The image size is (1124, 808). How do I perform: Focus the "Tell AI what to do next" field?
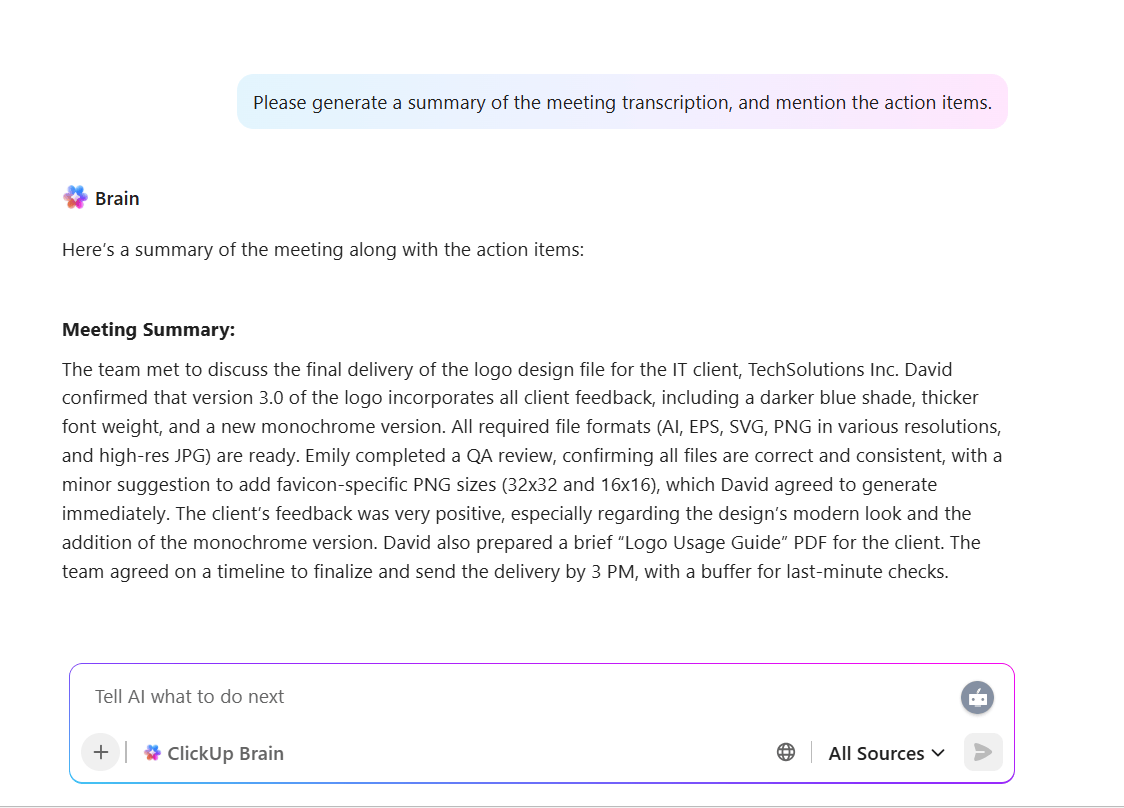click(500, 697)
